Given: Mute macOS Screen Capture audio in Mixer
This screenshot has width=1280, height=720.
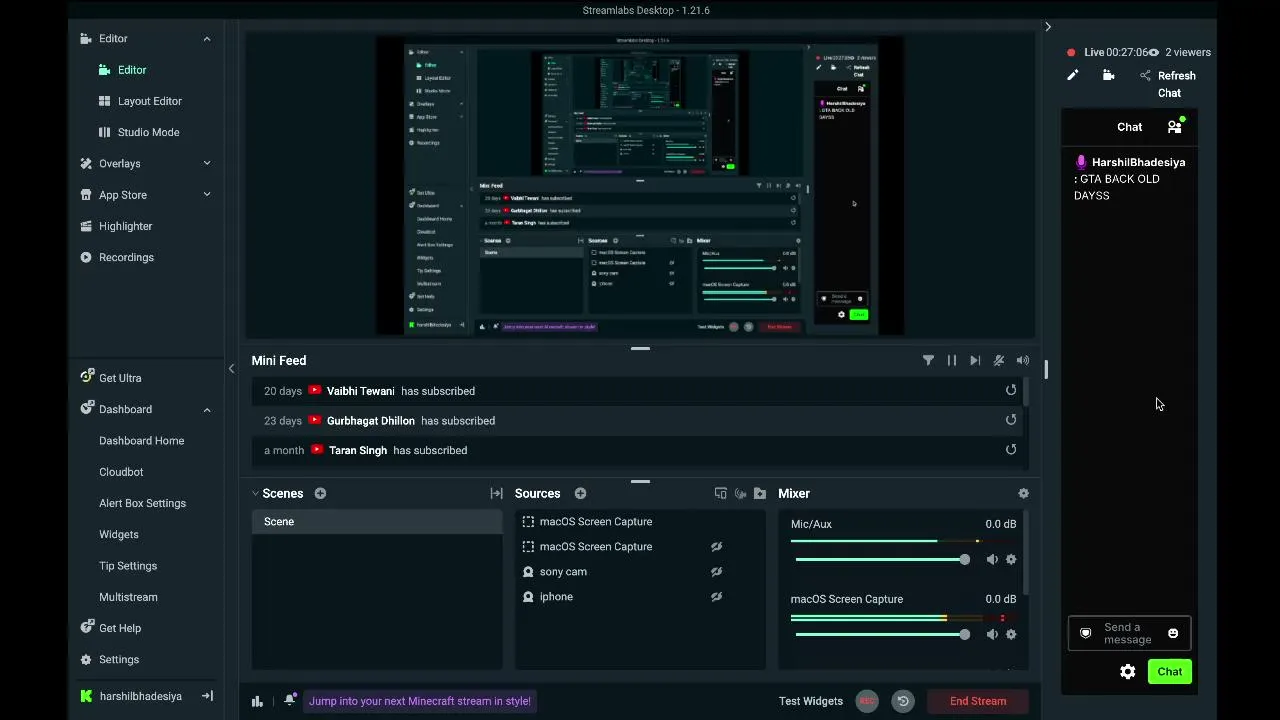Looking at the screenshot, I should click(992, 634).
